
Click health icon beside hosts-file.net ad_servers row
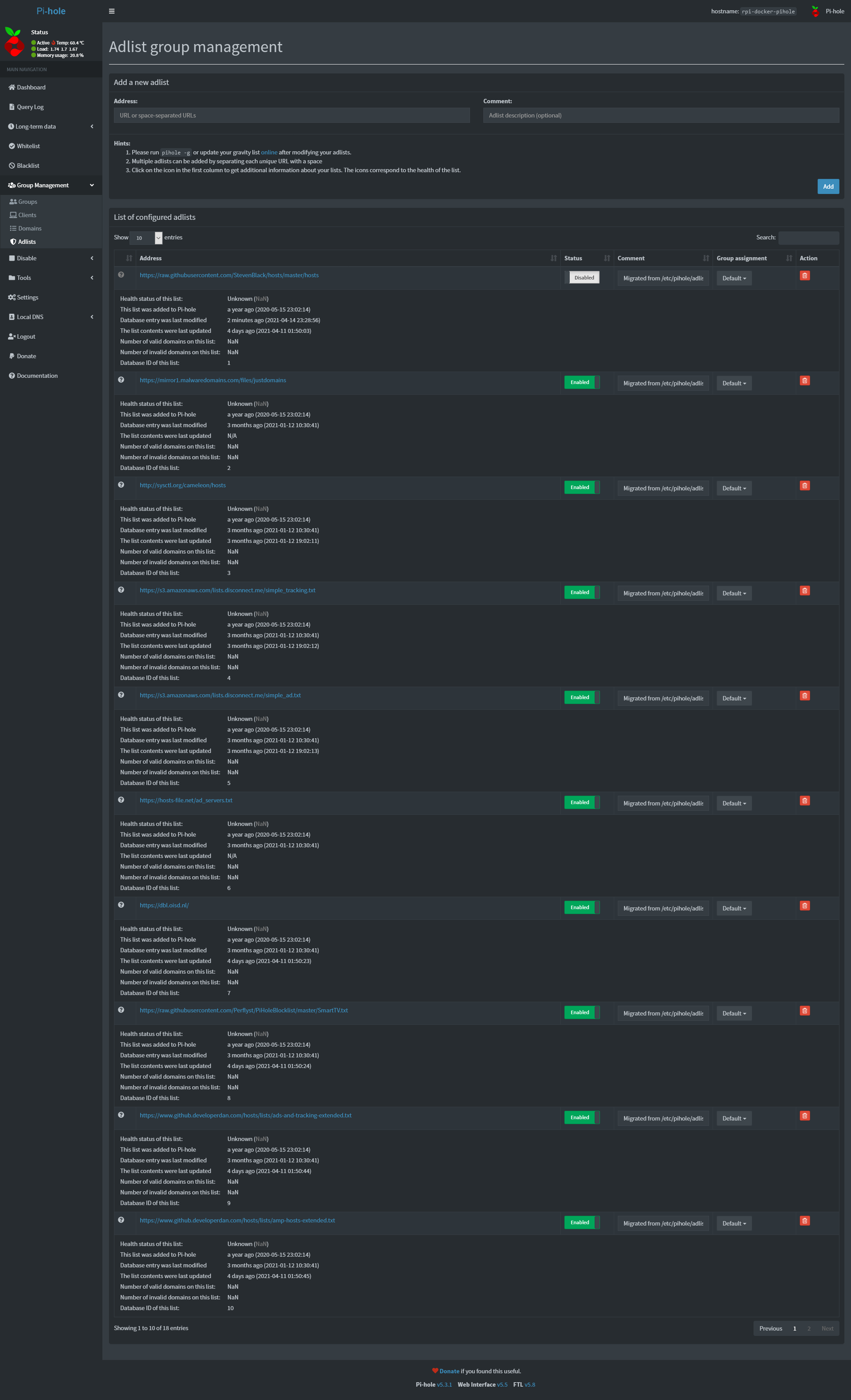[121, 800]
